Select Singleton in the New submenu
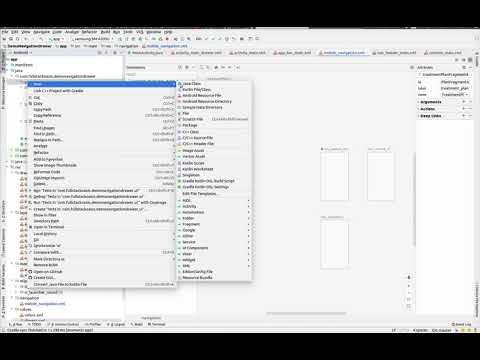Viewport: 480px width, 360px height. pyautogui.click(x=214, y=175)
